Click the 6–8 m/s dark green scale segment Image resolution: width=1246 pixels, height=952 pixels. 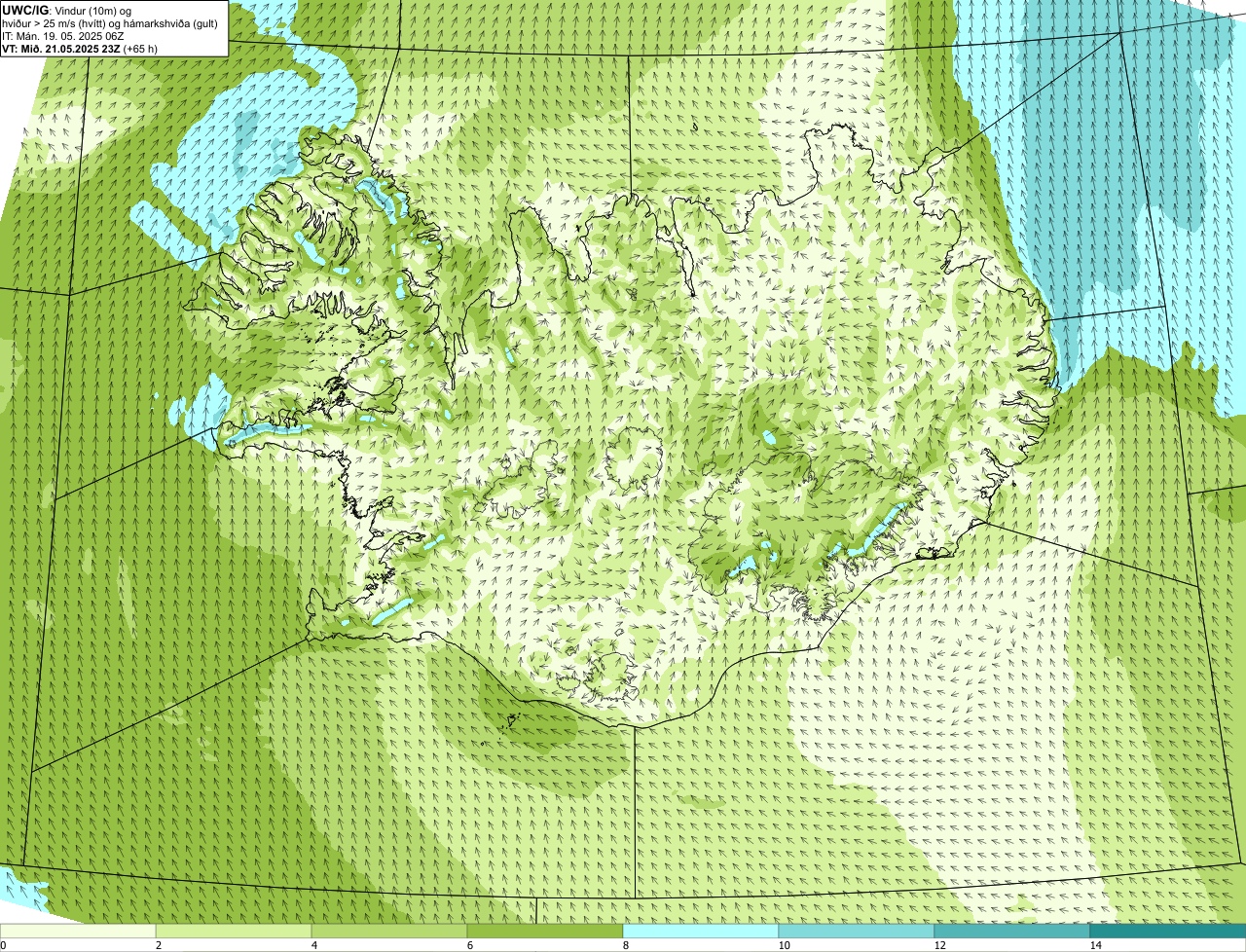(x=545, y=931)
